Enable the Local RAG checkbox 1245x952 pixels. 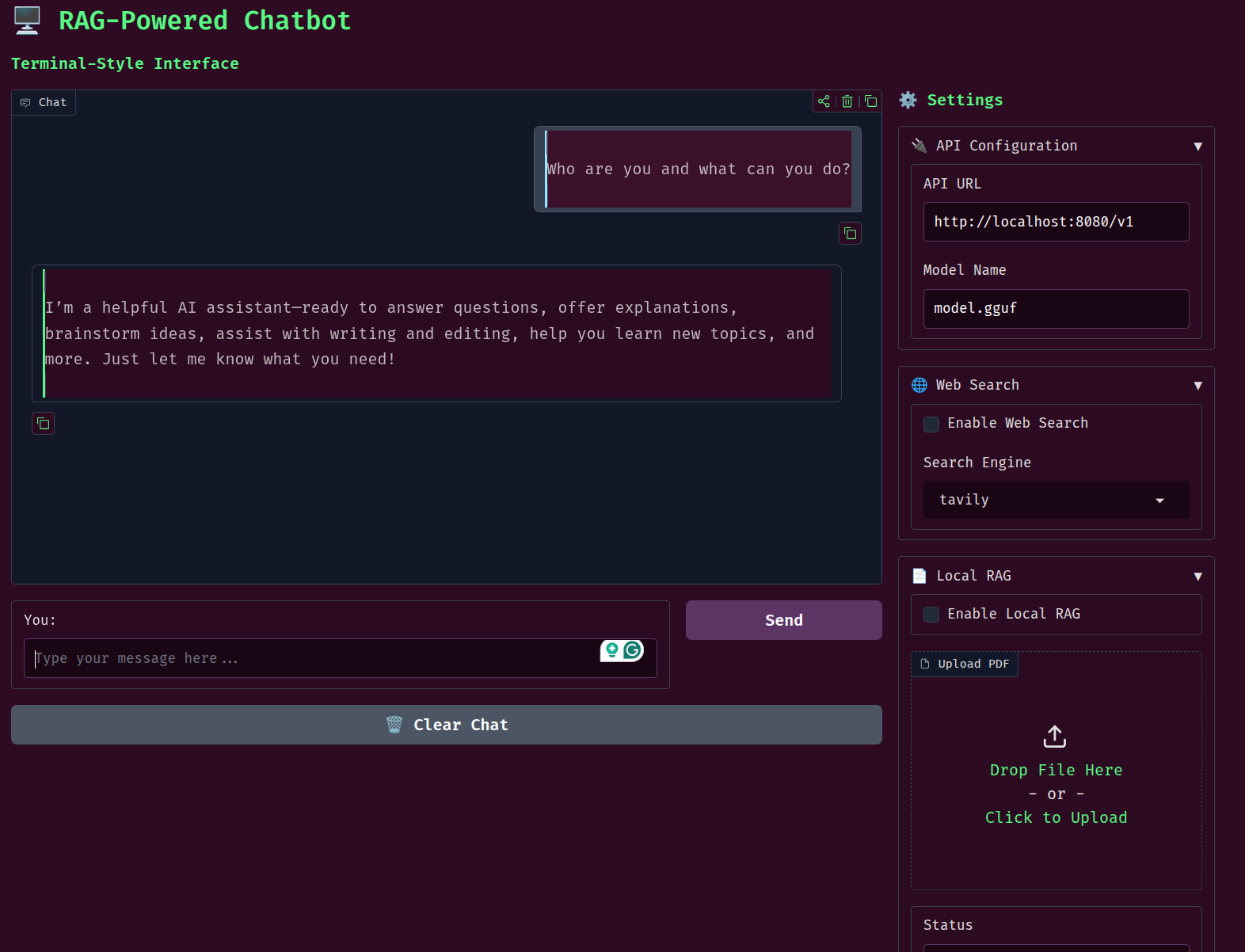tap(931, 615)
